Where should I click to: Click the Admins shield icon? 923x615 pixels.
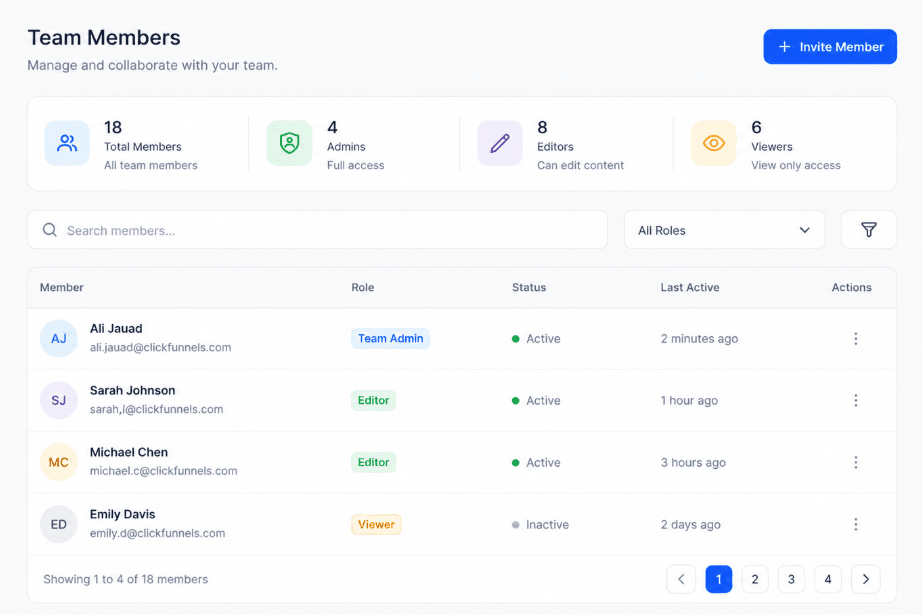pyautogui.click(x=289, y=143)
